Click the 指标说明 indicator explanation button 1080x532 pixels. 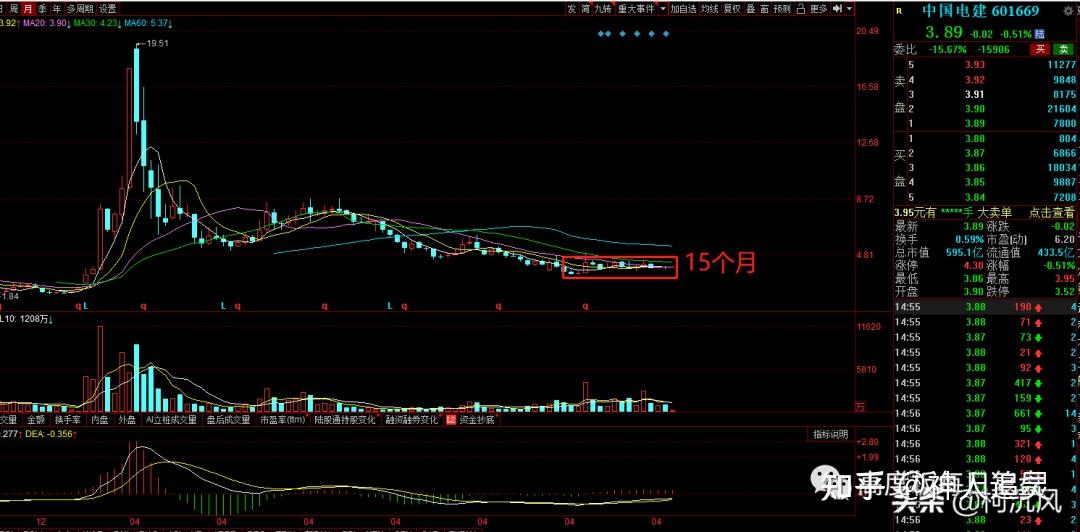click(x=831, y=434)
